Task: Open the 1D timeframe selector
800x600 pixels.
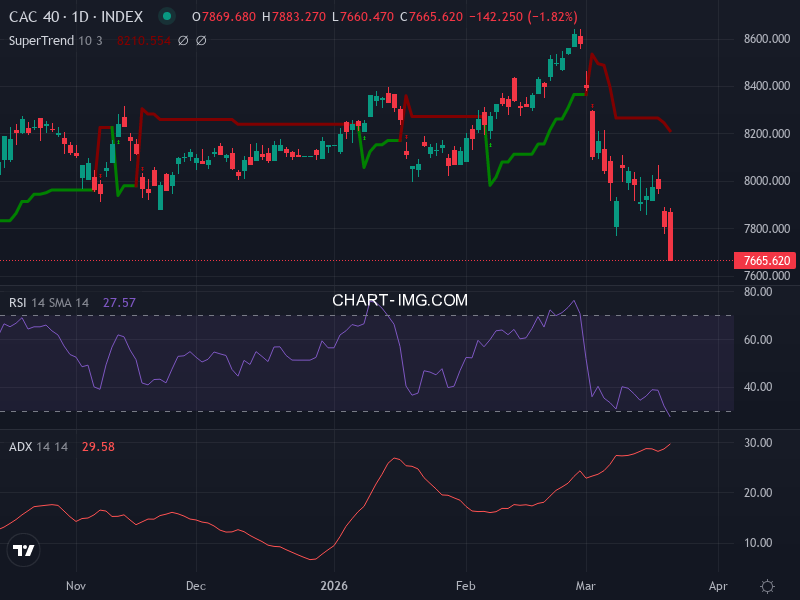Action: click(78, 16)
